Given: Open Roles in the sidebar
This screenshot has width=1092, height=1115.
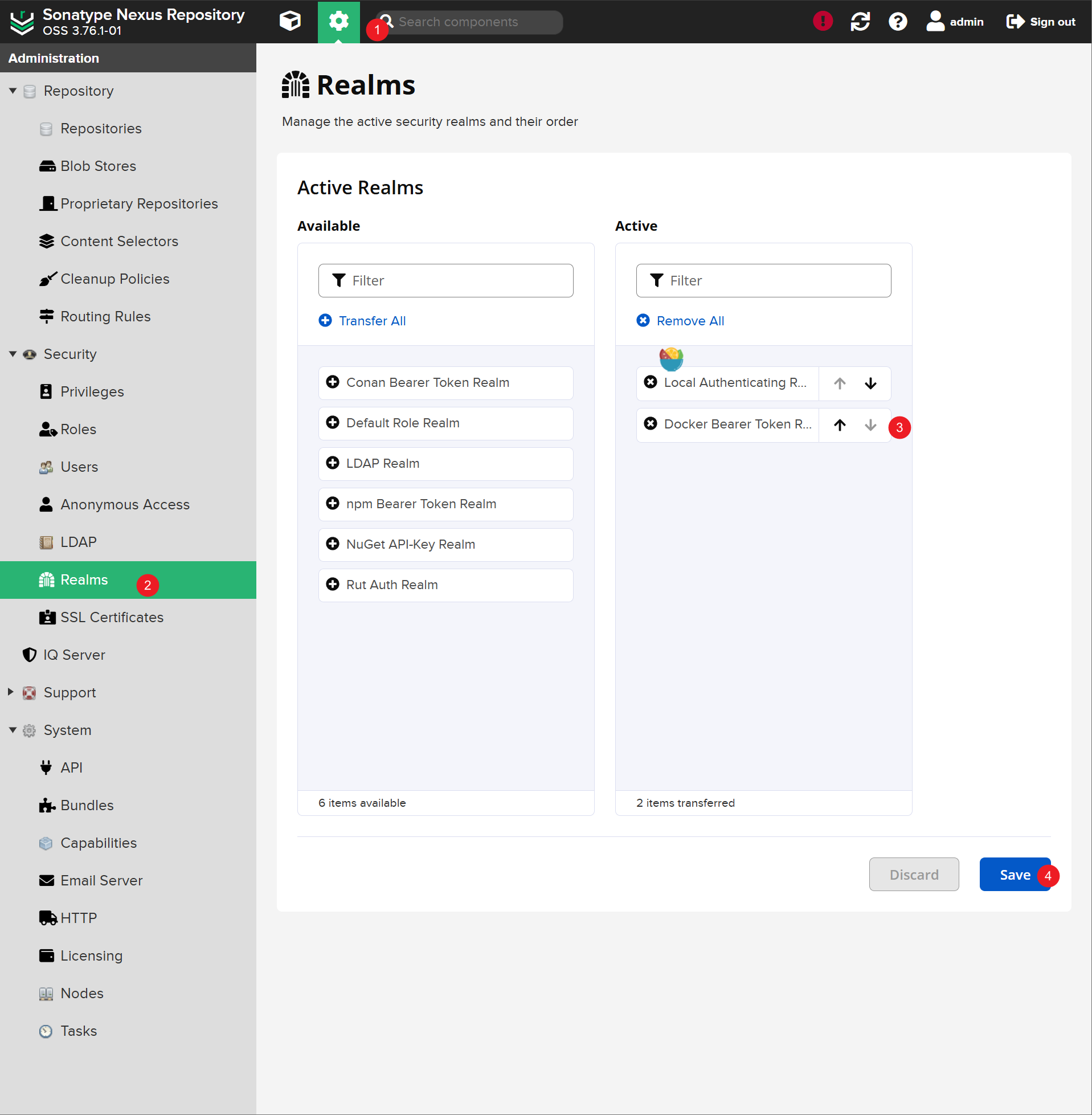Looking at the screenshot, I should (x=128, y=429).
